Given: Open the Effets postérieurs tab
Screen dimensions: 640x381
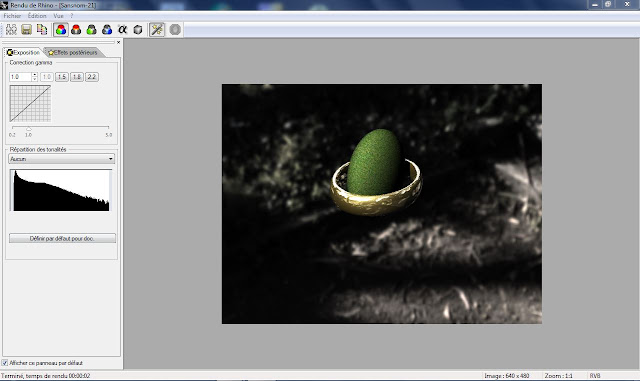Looking at the screenshot, I should 73,52.
